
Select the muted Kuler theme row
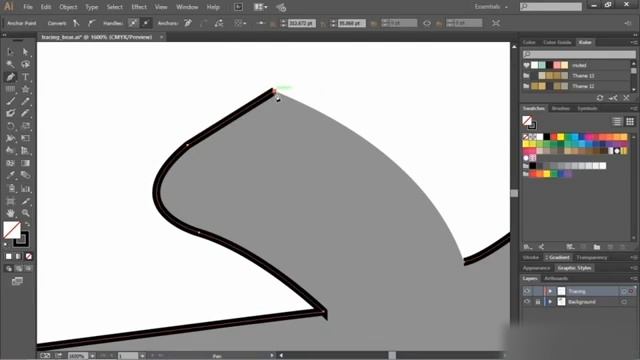pyautogui.click(x=576, y=65)
